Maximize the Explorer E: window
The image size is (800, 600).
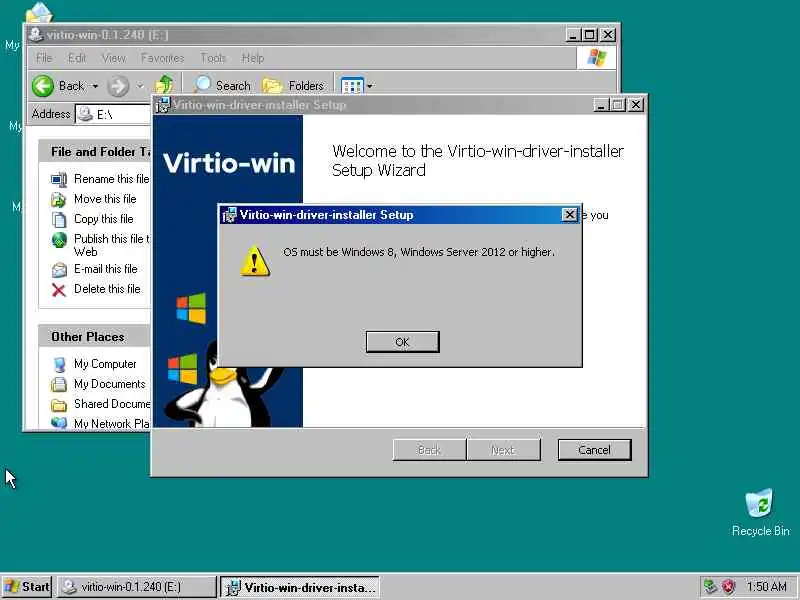point(590,35)
